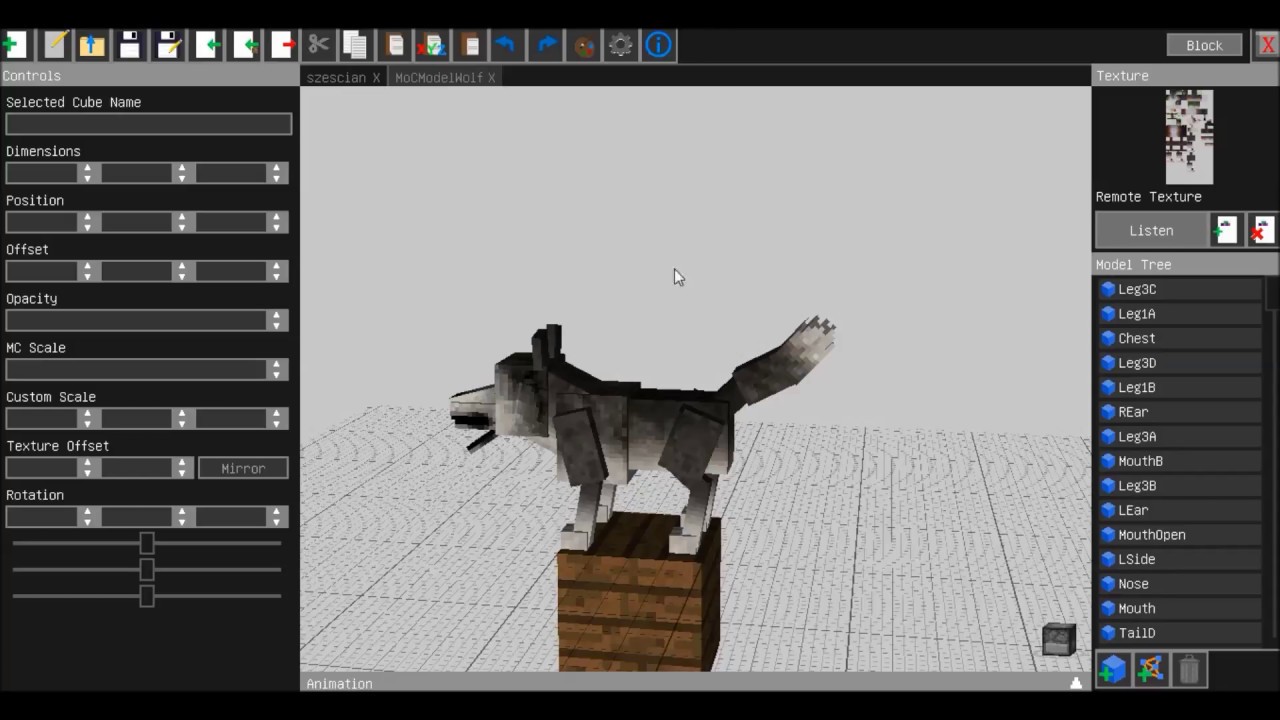Save the project with the floppy disk icon
Screen dimensions: 1280x720
point(130,45)
